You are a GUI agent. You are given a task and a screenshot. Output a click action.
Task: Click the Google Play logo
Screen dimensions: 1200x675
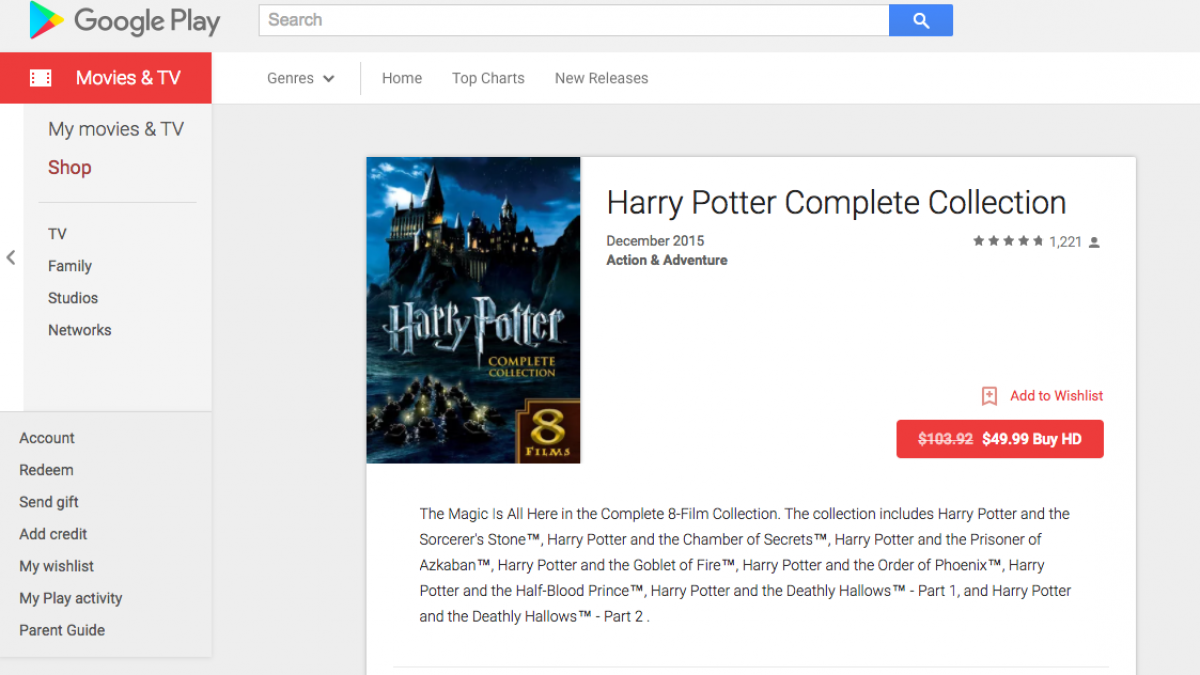tap(125, 21)
